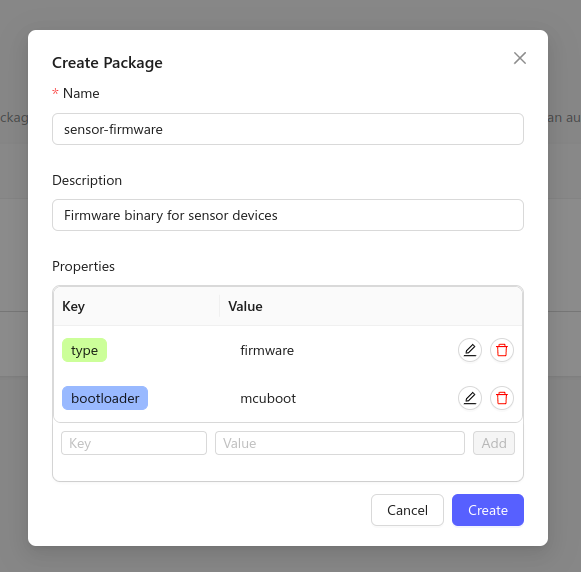Screen dimensions: 581x572
Task: Edit the type property row
Action: point(470,350)
